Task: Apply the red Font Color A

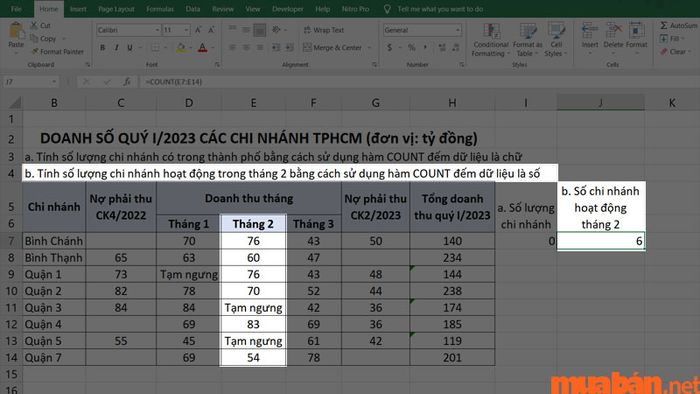Action: 202,47
